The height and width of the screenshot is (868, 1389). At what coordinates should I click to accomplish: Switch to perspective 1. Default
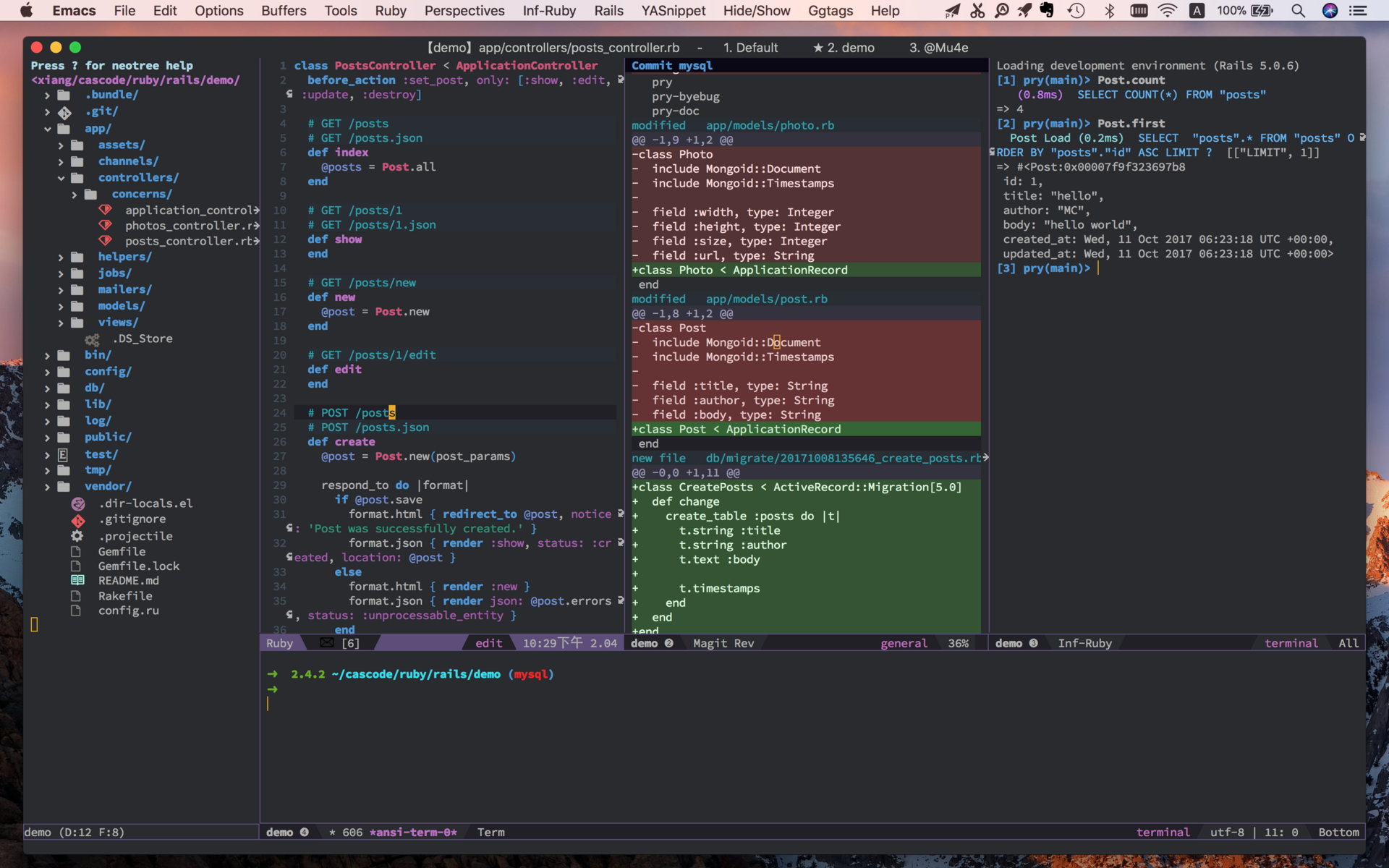click(x=750, y=48)
